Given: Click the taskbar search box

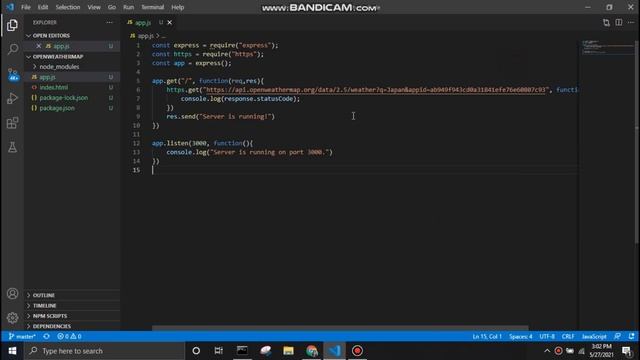Looking at the screenshot, I should click(104, 351).
